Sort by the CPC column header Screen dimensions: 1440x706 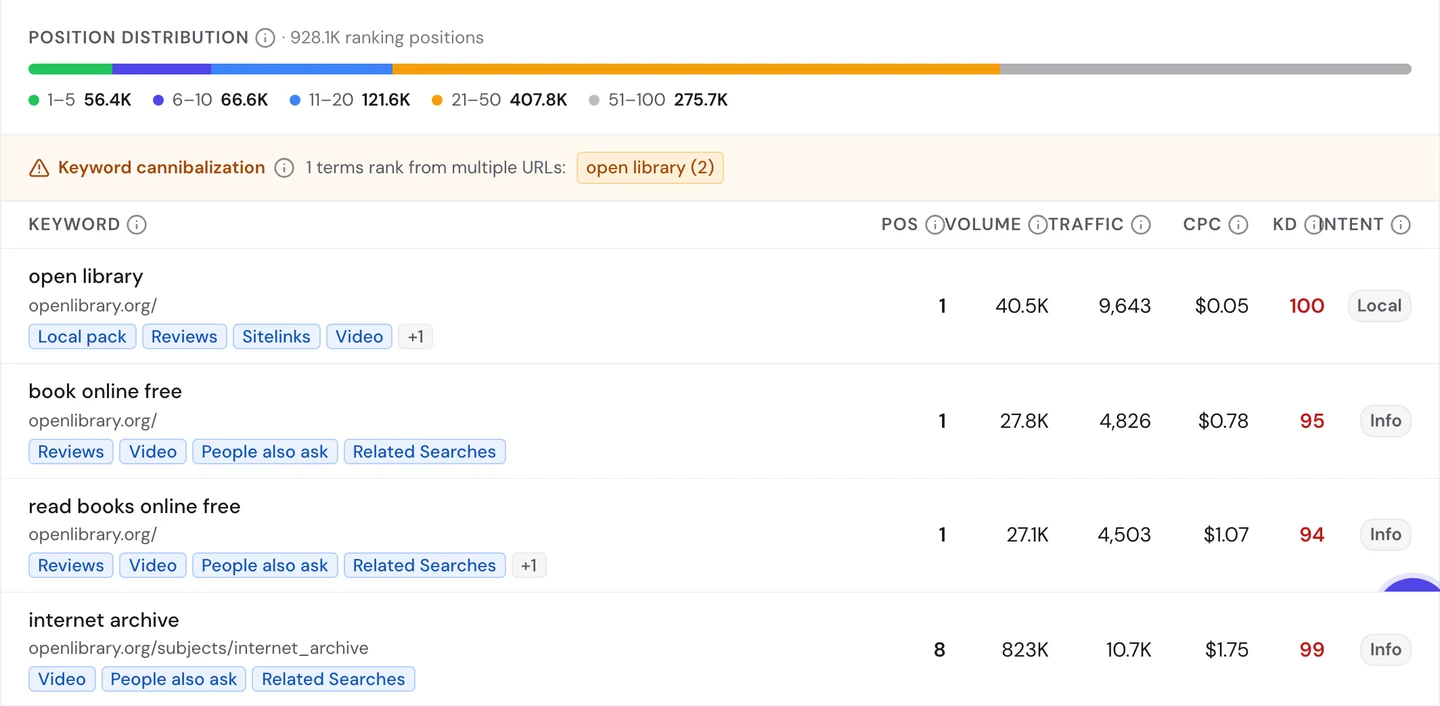[x=1202, y=225]
